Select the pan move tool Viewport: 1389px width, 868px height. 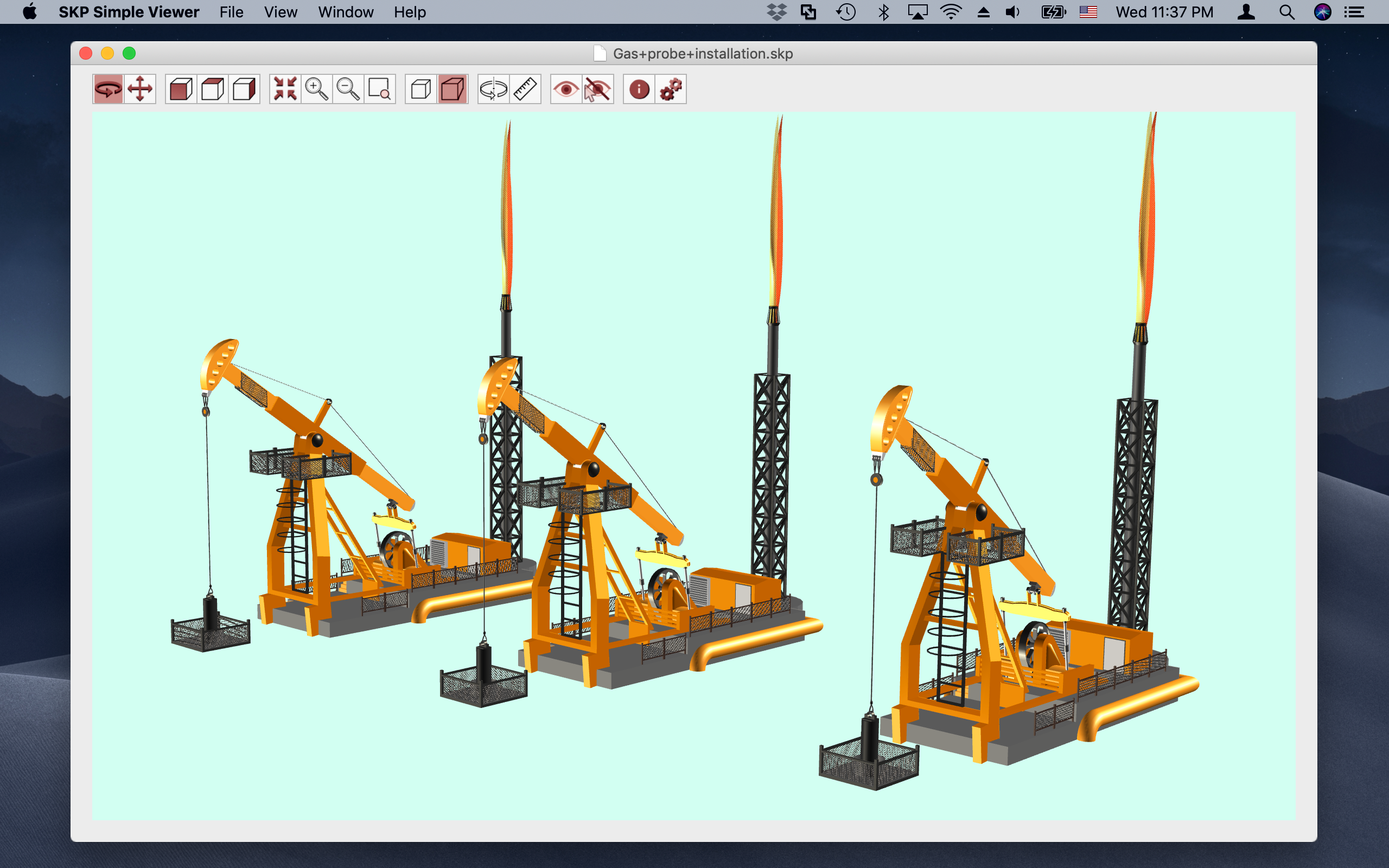pyautogui.click(x=140, y=89)
